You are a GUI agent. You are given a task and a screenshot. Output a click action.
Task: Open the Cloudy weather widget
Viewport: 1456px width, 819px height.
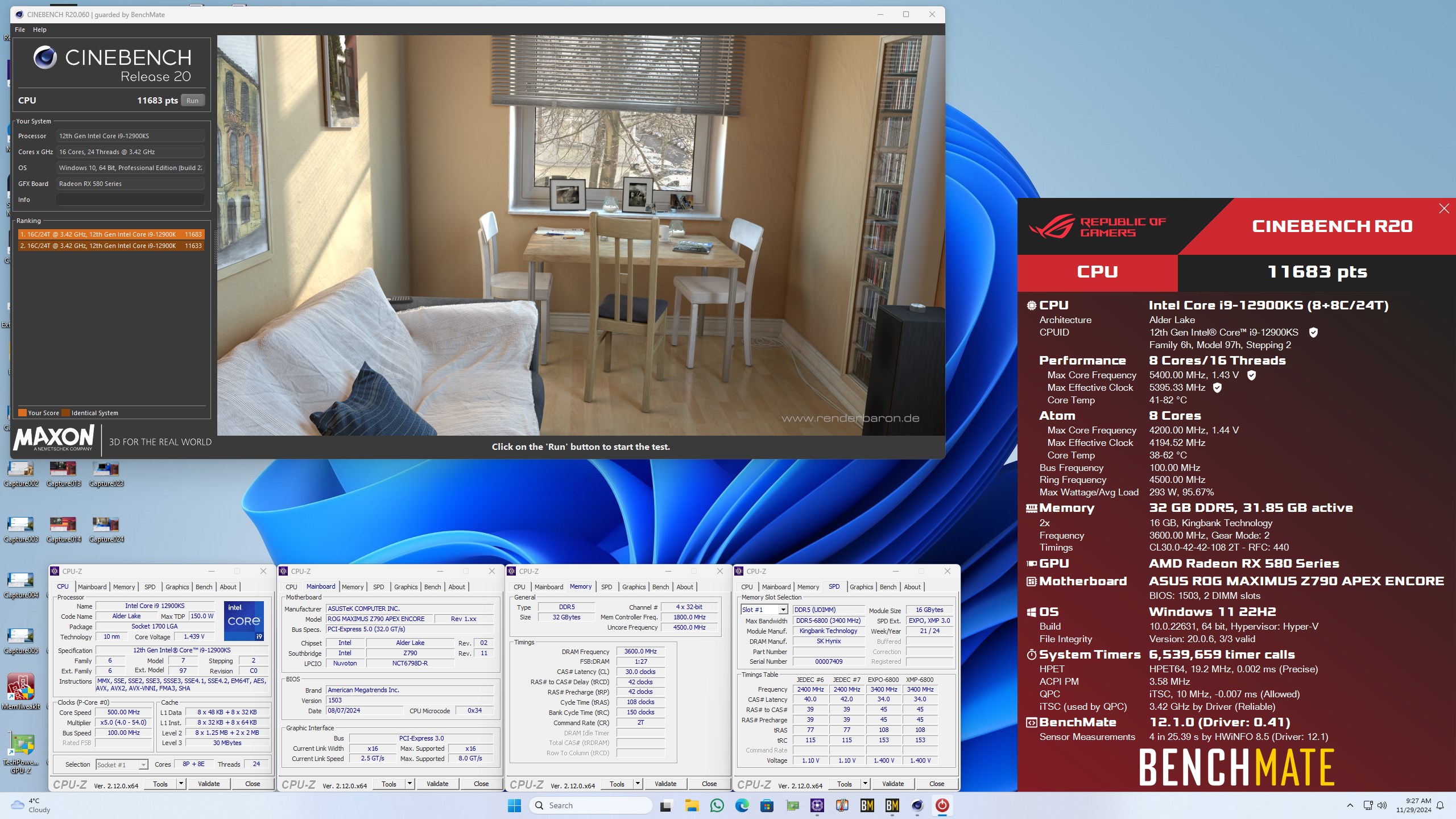(31, 805)
